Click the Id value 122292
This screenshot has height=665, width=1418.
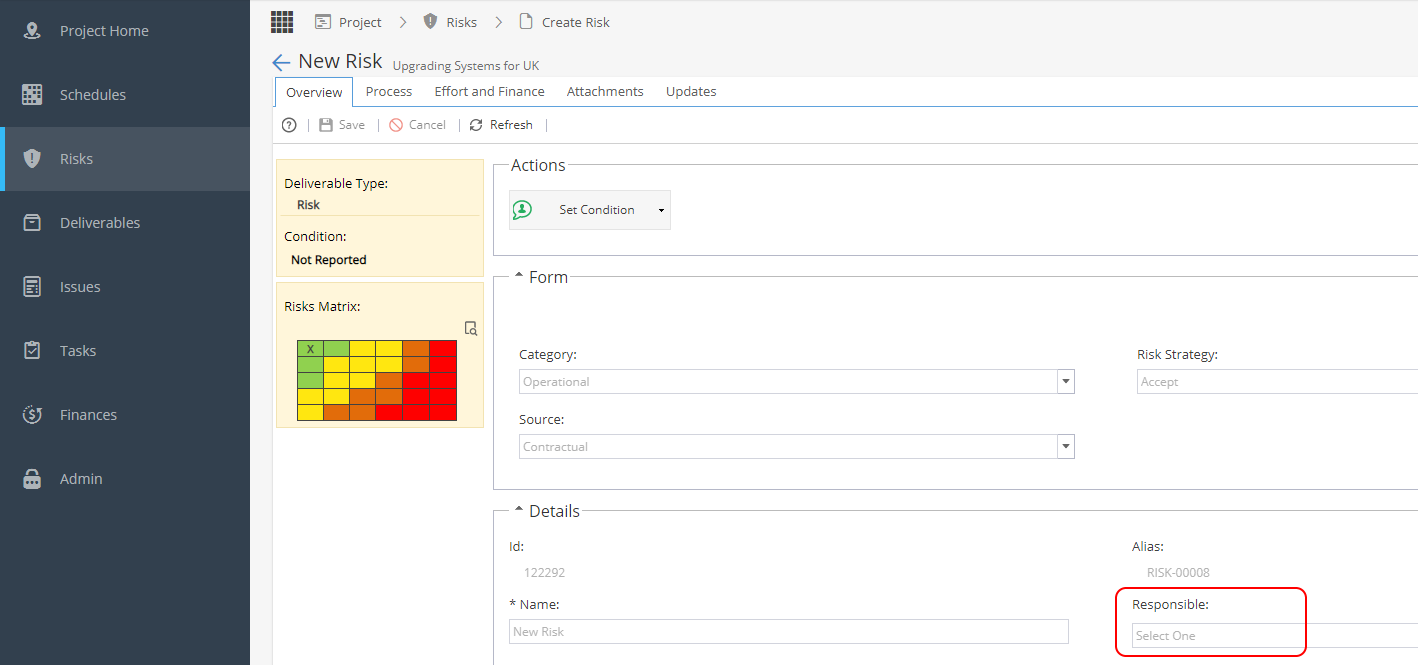544,573
